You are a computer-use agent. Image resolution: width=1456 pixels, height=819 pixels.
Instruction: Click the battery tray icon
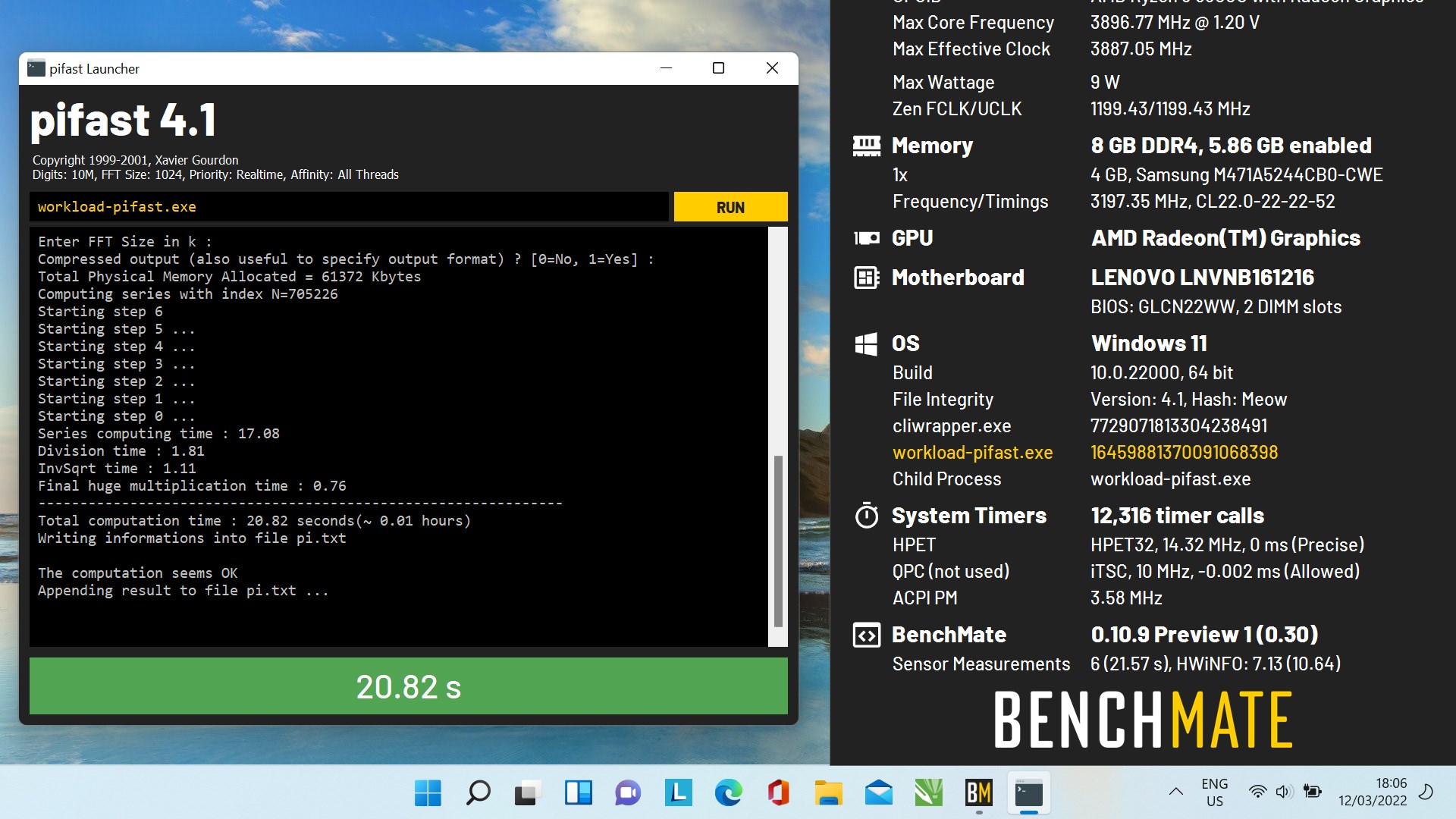(x=1312, y=792)
